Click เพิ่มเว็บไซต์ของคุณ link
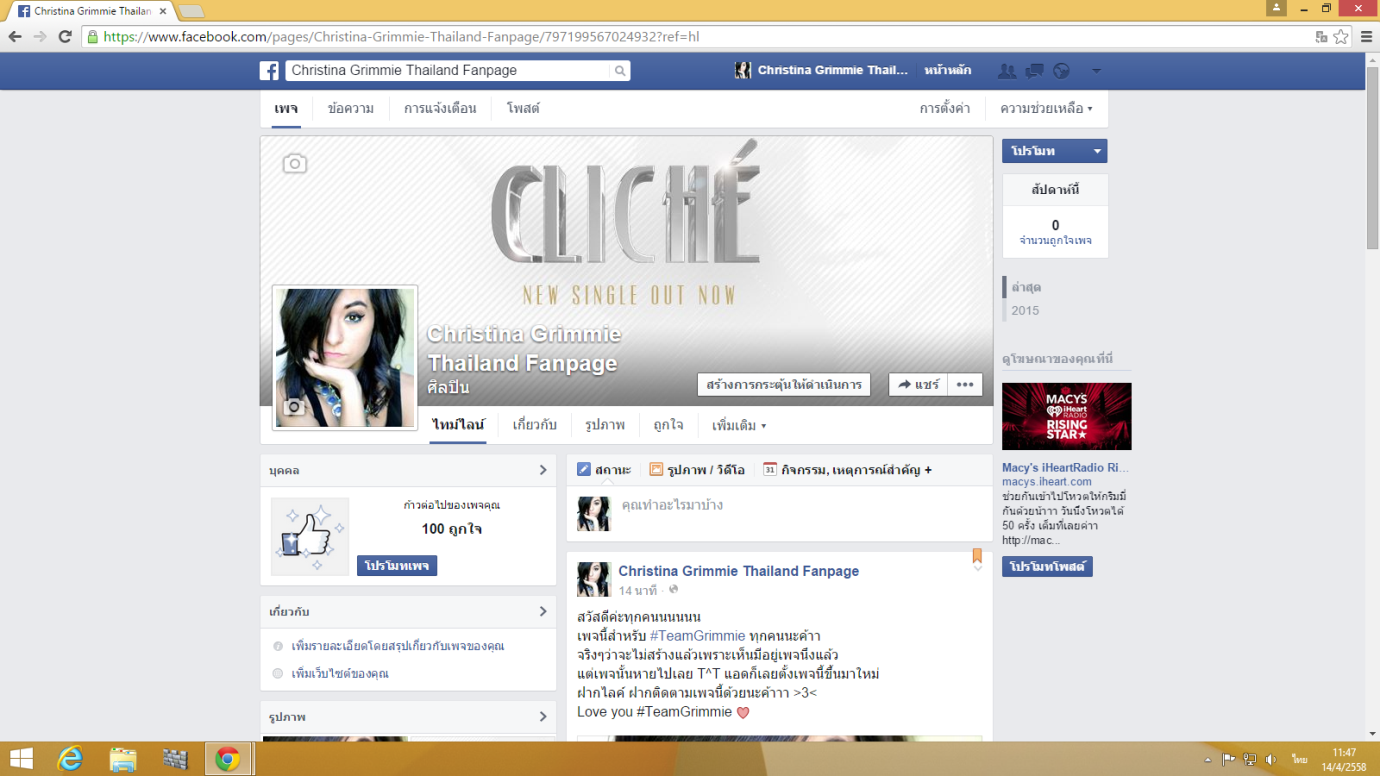The width and height of the screenshot is (1380, 776). pos(340,674)
